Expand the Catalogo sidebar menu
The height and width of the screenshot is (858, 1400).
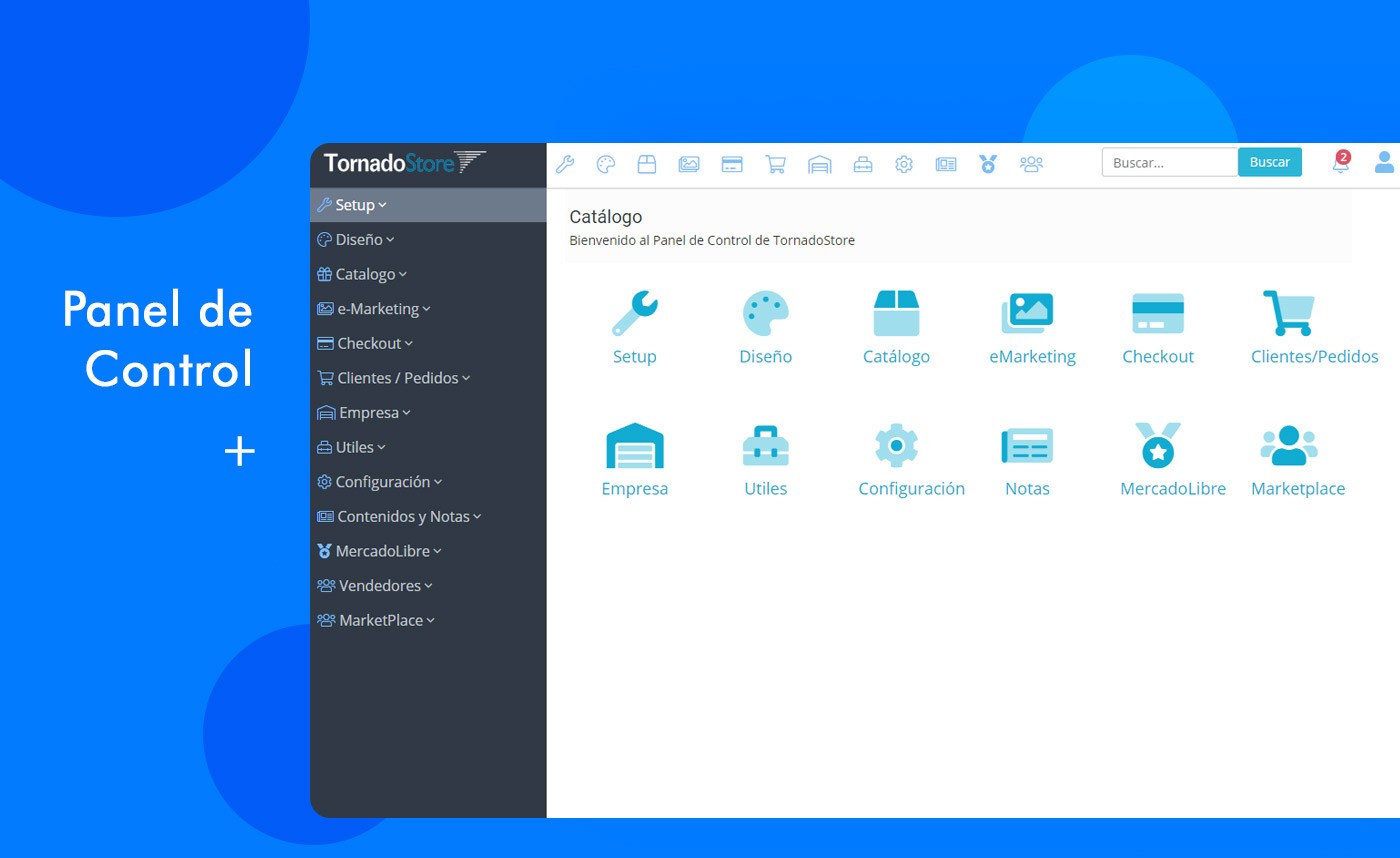click(428, 274)
